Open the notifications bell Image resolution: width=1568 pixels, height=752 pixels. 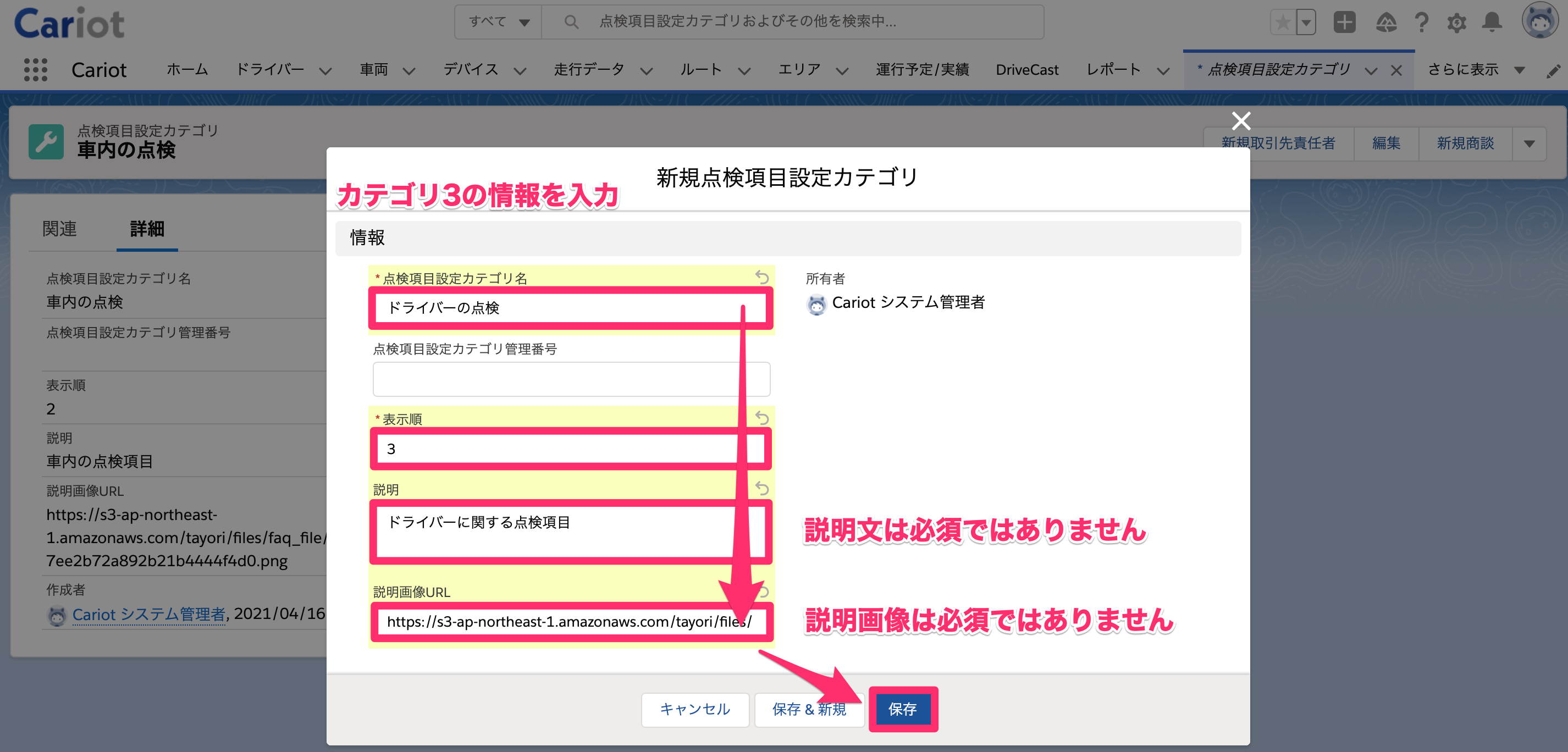[x=1492, y=23]
